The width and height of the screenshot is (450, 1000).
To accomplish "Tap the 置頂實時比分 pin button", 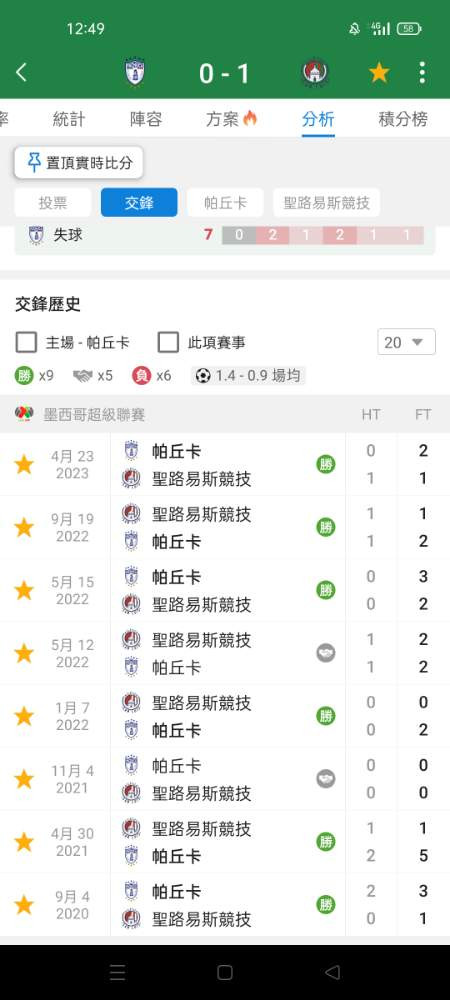I will coord(79,163).
